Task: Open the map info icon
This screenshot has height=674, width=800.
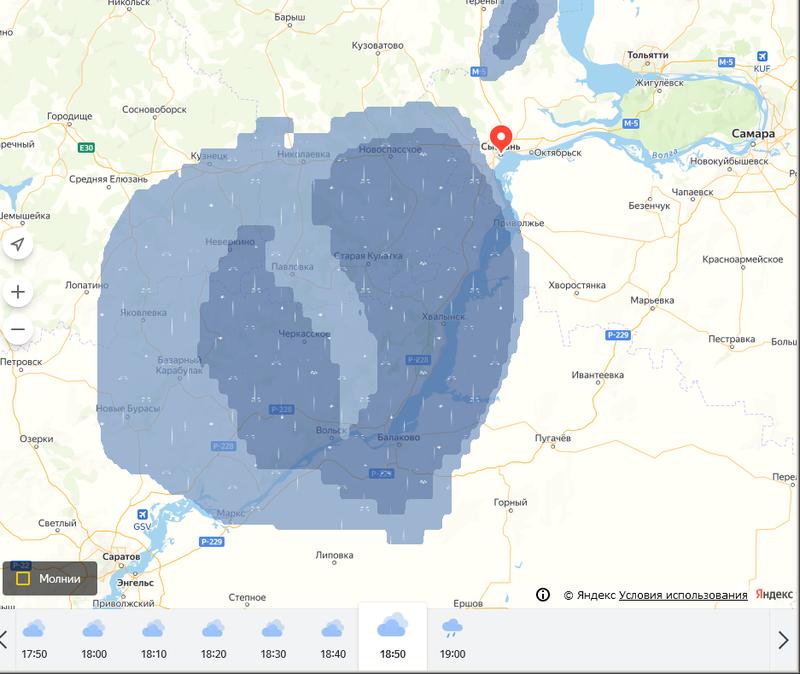Action: coord(543,594)
